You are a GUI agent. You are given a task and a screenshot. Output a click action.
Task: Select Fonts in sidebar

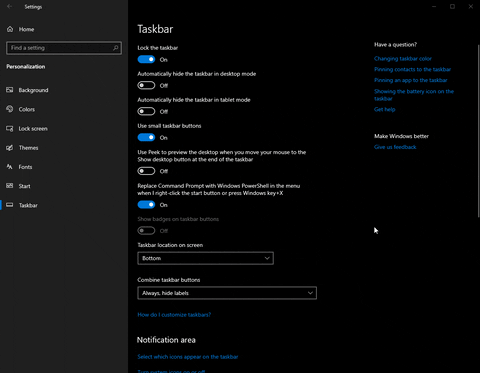pos(25,167)
